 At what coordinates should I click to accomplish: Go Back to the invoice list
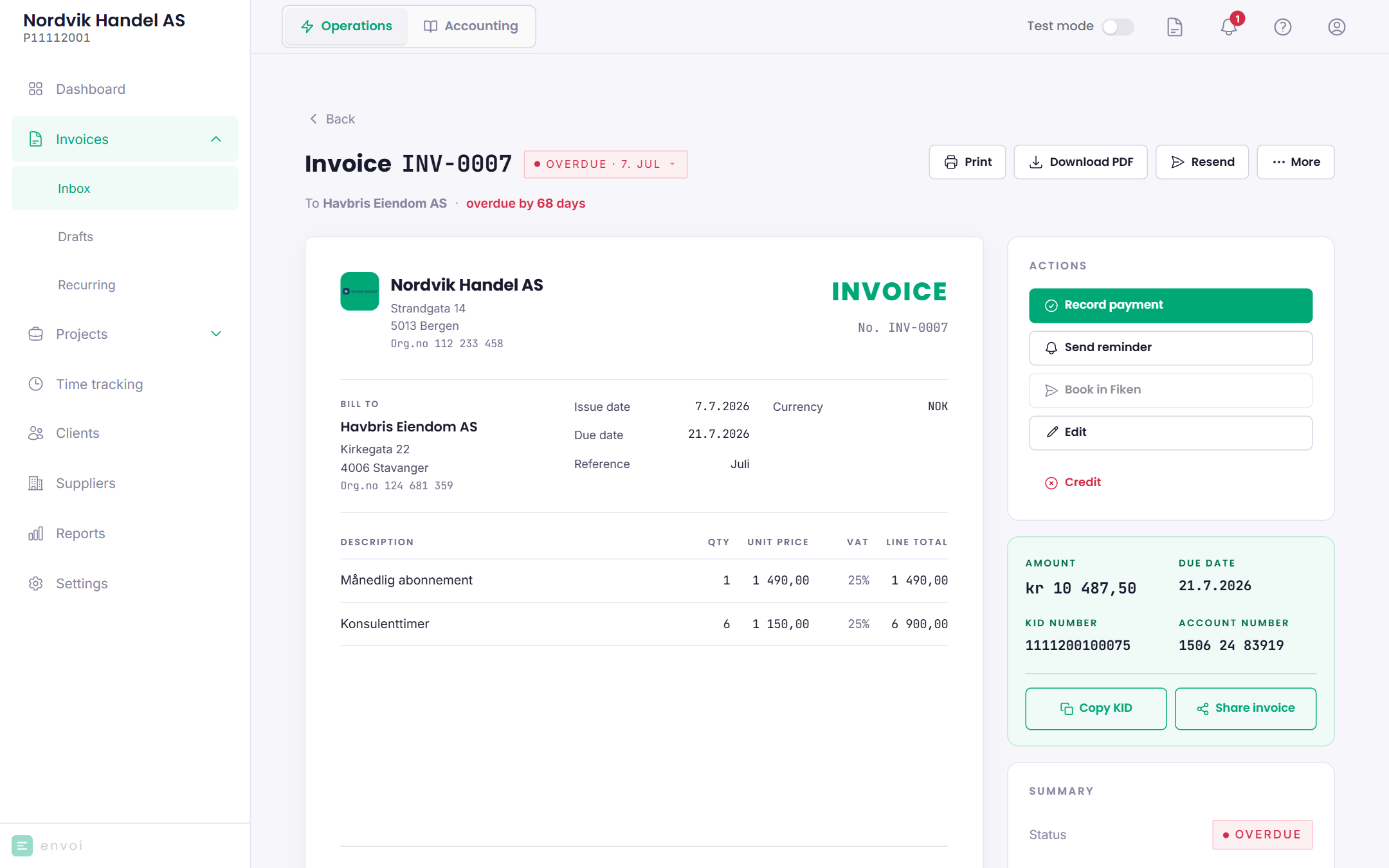click(x=332, y=119)
